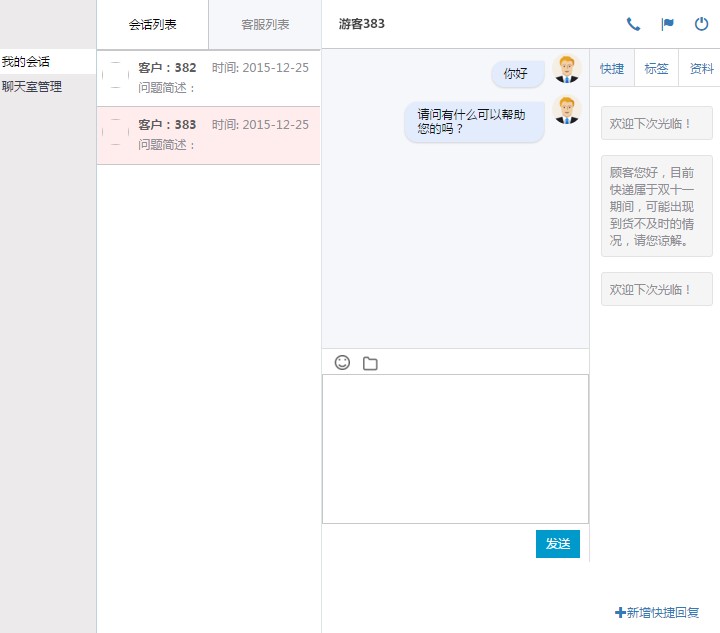
Task: Click the message text input area
Action: (x=455, y=449)
